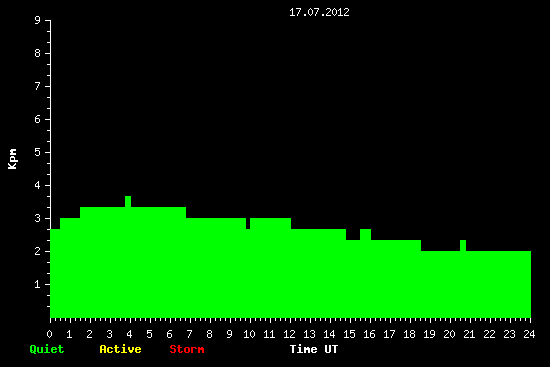Viewport: 550px width, 367px height.
Task: Click the Y-axis value 9
Action: [38, 20]
